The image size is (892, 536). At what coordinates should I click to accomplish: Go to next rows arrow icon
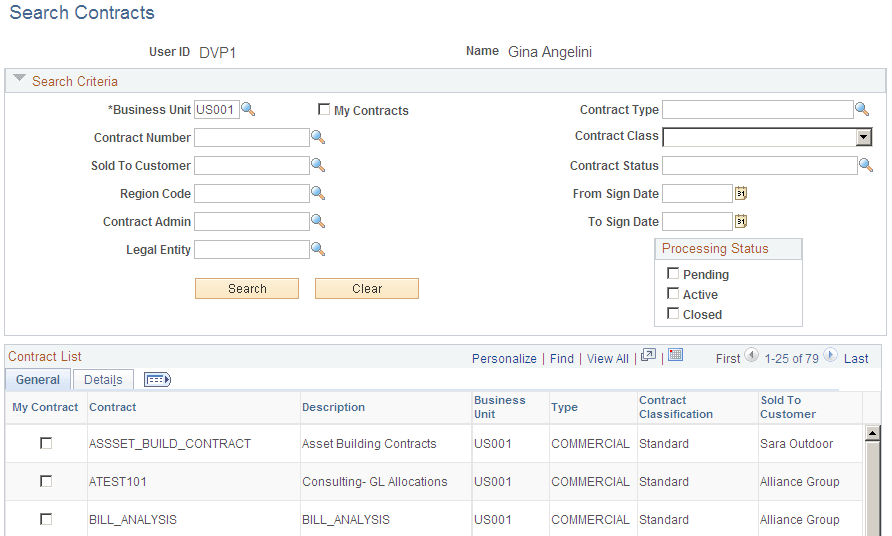[830, 355]
